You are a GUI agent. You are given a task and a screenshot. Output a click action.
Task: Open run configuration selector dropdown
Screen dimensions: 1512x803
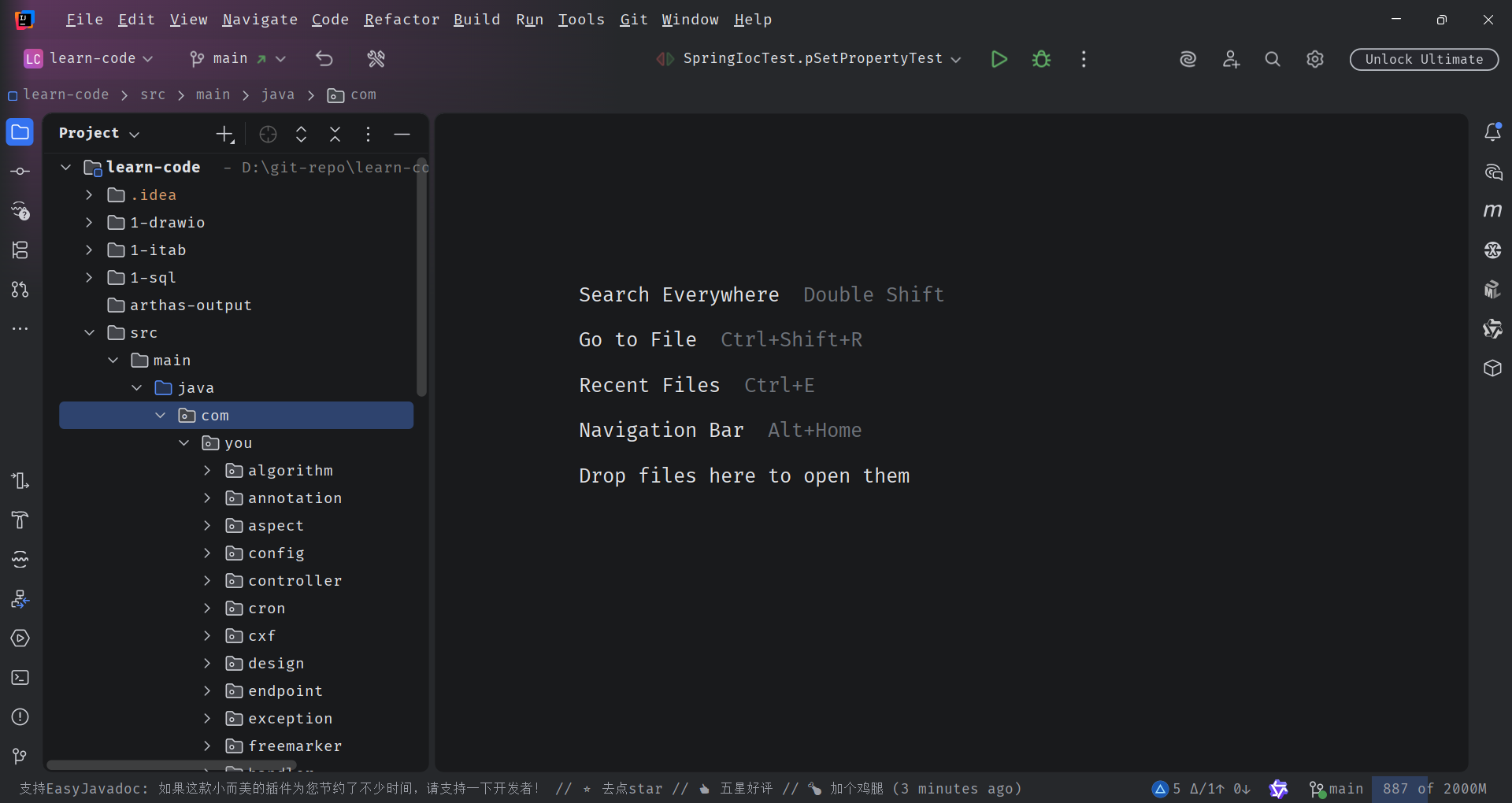810,58
